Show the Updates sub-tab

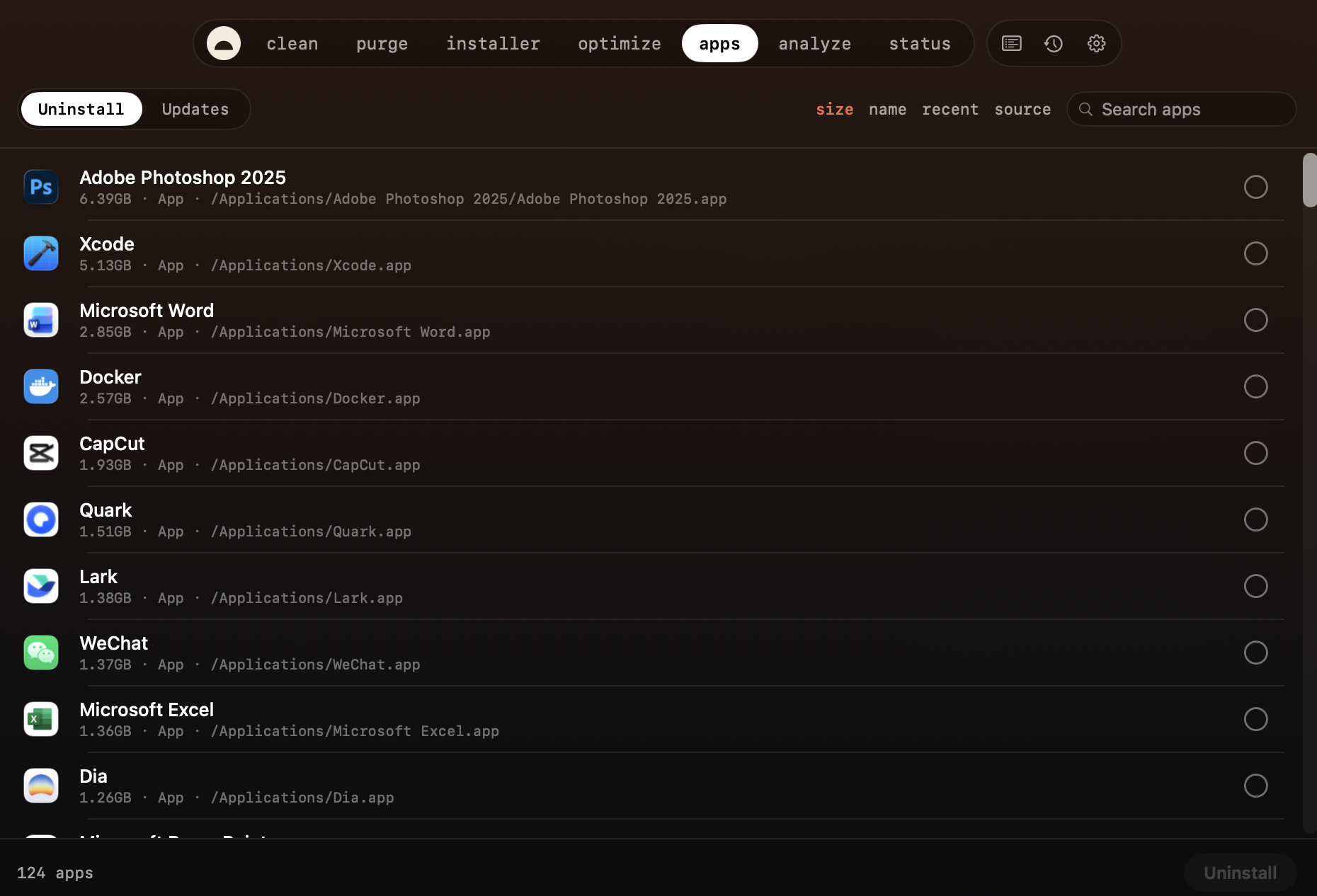pyautogui.click(x=195, y=109)
